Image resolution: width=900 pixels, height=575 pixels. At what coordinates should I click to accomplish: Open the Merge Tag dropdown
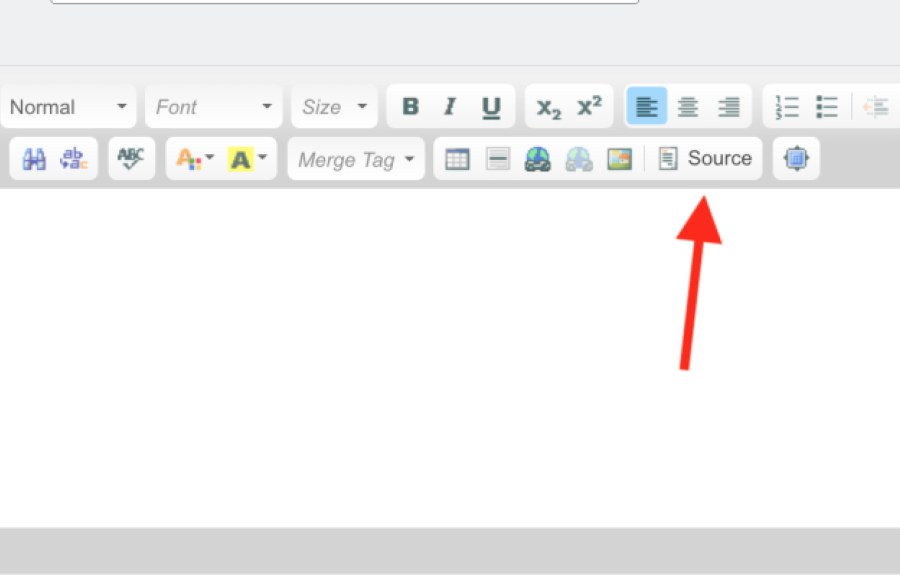click(356, 159)
